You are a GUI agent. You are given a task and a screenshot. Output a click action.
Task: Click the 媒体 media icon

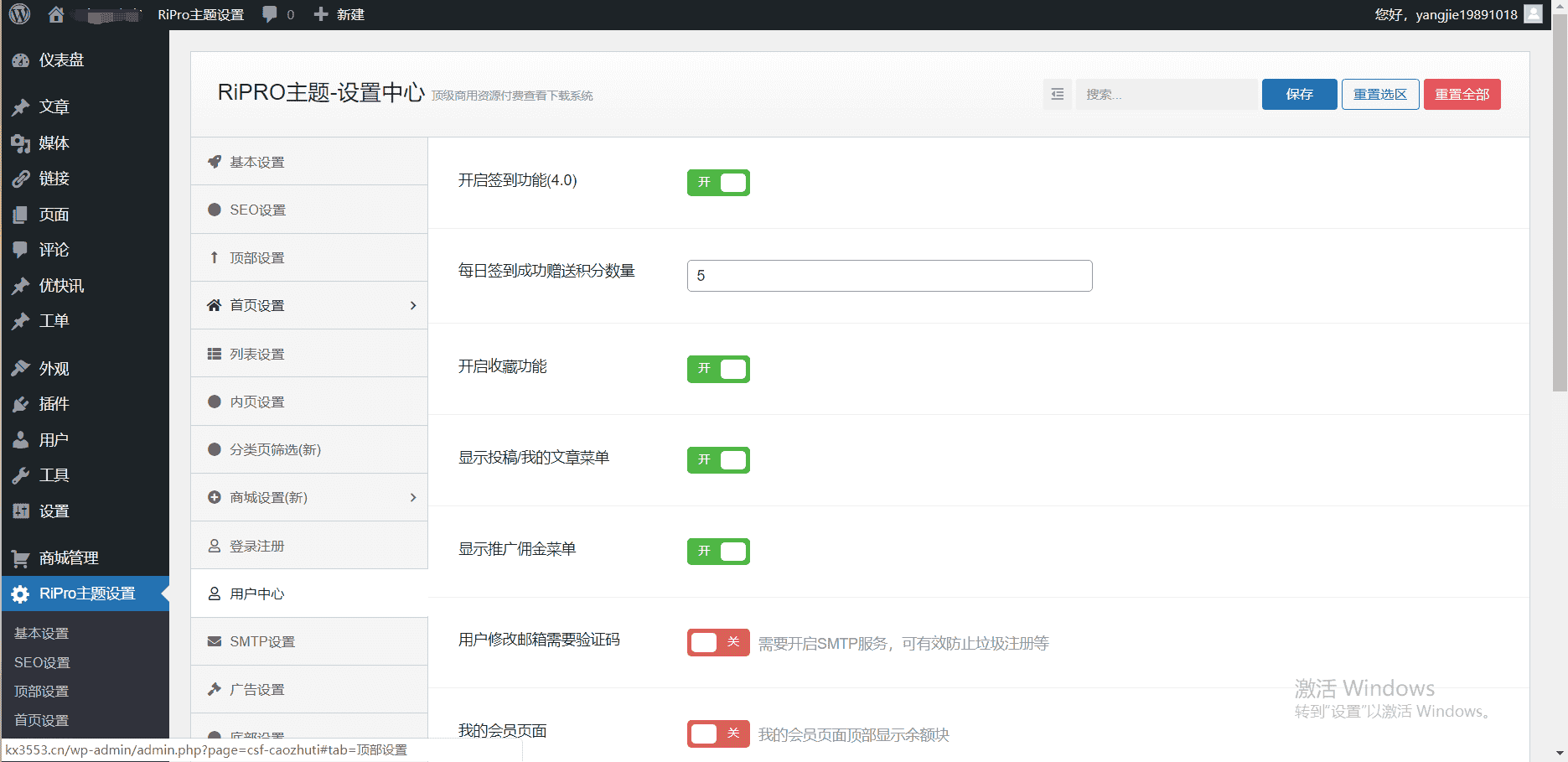pos(21,143)
